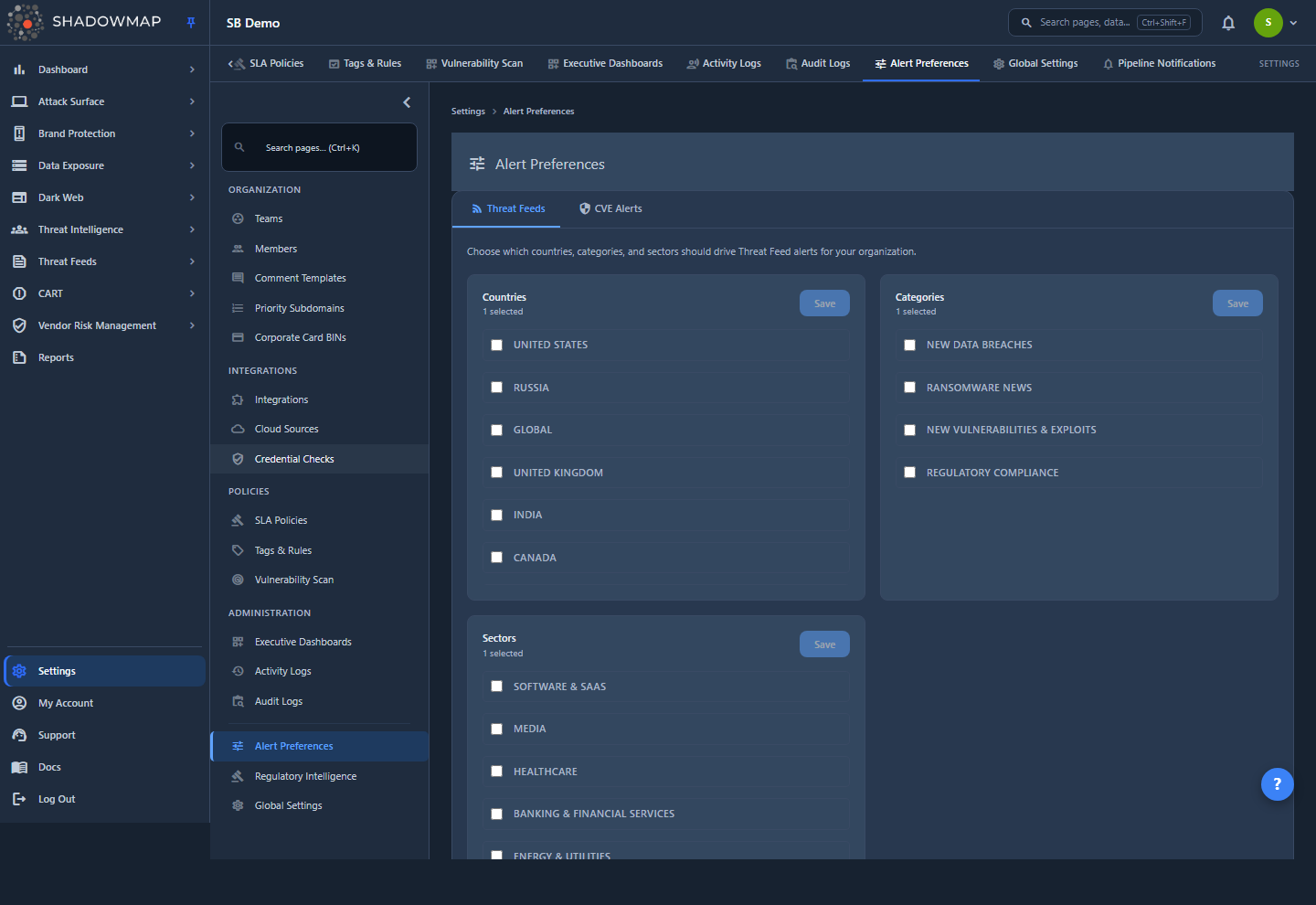Click the Credential Checks shield icon

pos(238,459)
